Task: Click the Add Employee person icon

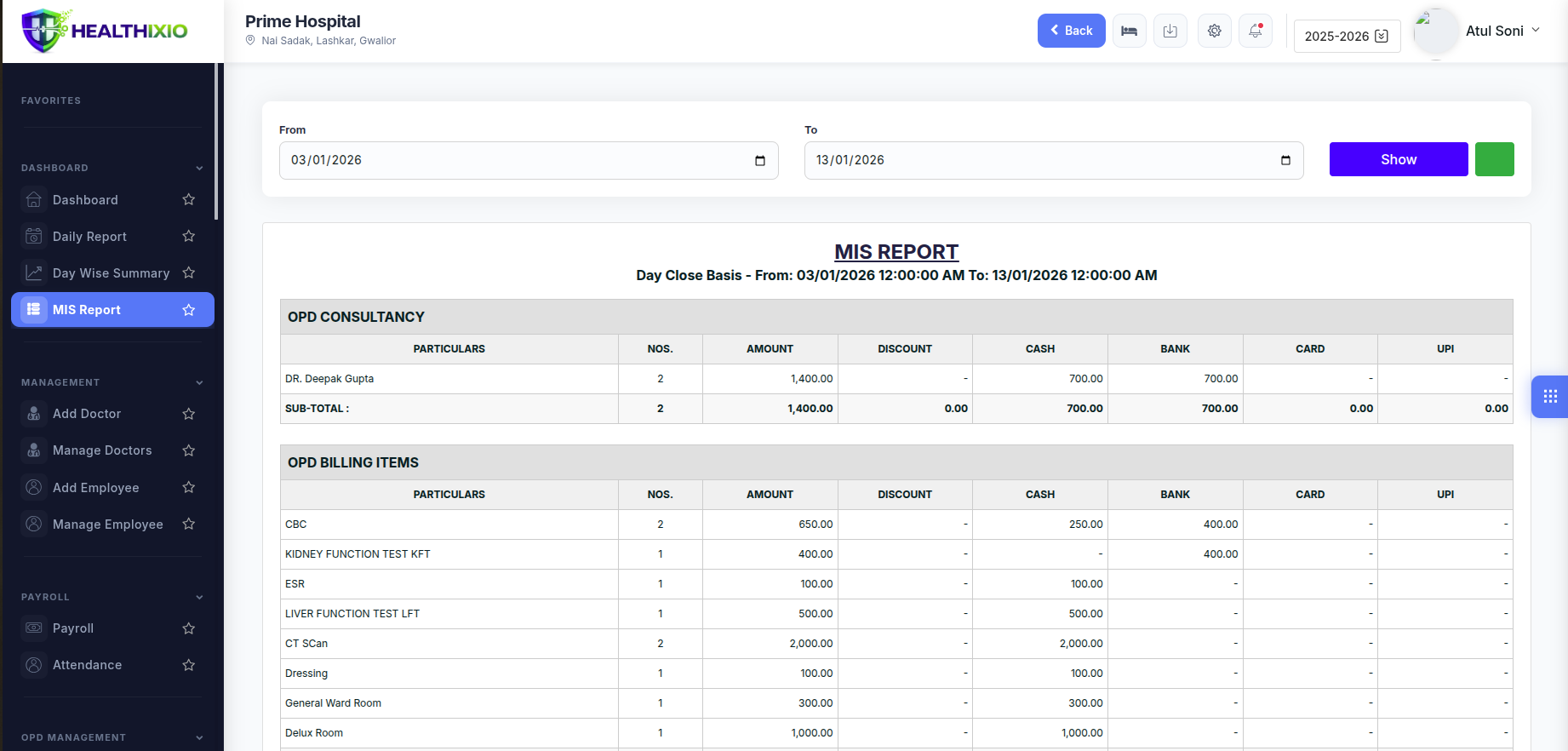Action: pyautogui.click(x=34, y=487)
